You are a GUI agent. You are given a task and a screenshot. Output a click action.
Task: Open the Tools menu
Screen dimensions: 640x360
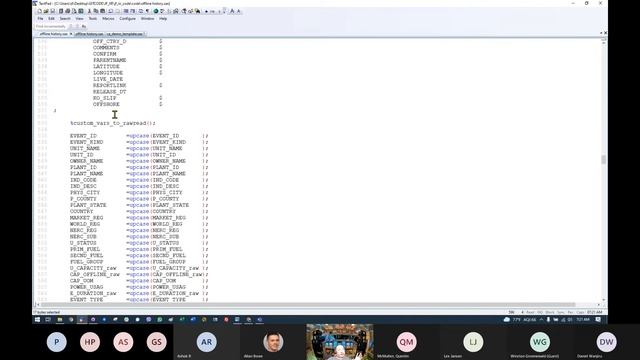[x=93, y=19]
